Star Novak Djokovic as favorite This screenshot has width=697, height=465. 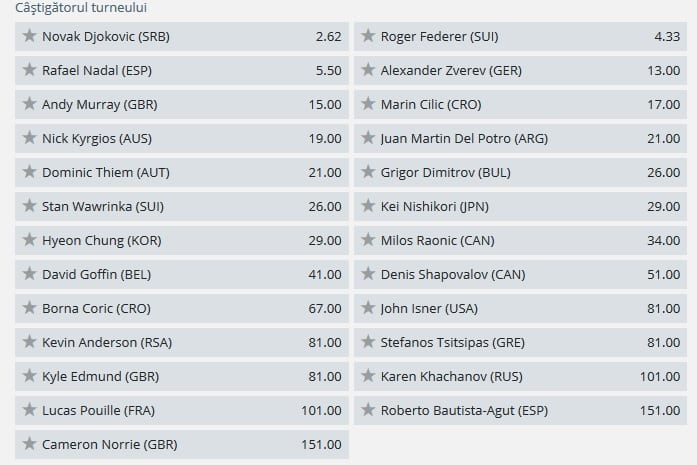tap(28, 37)
